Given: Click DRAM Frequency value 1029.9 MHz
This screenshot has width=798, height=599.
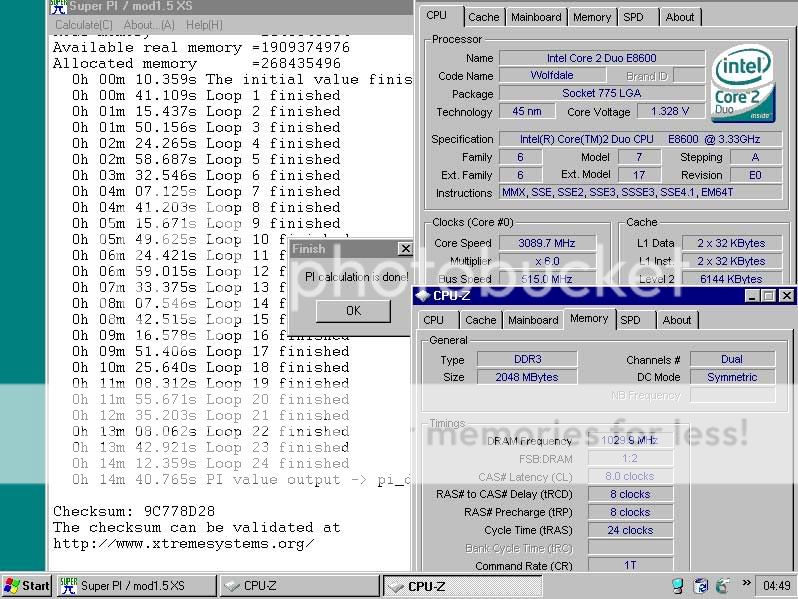Looking at the screenshot, I should [630, 440].
